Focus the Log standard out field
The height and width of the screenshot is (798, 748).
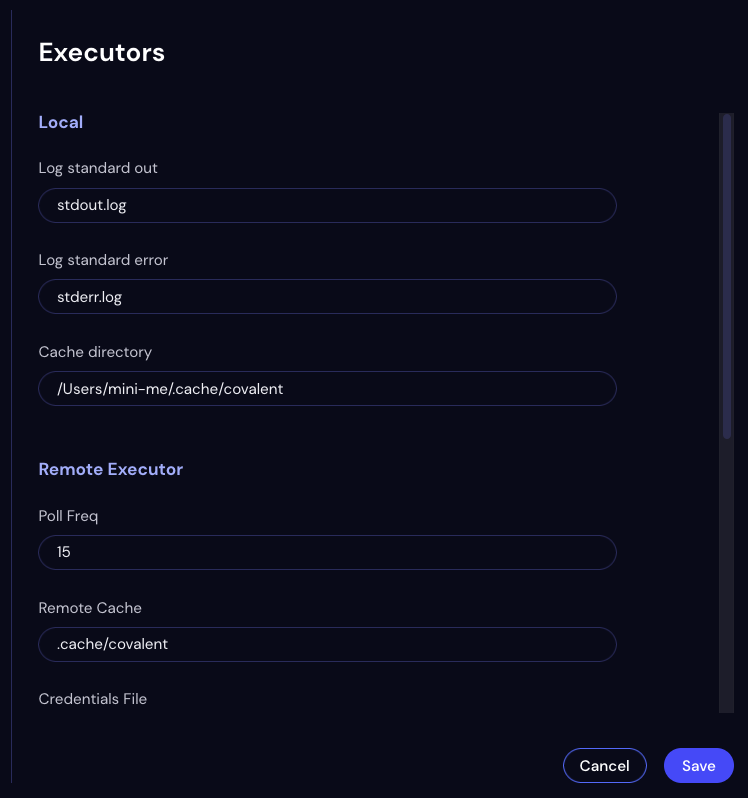coord(328,206)
